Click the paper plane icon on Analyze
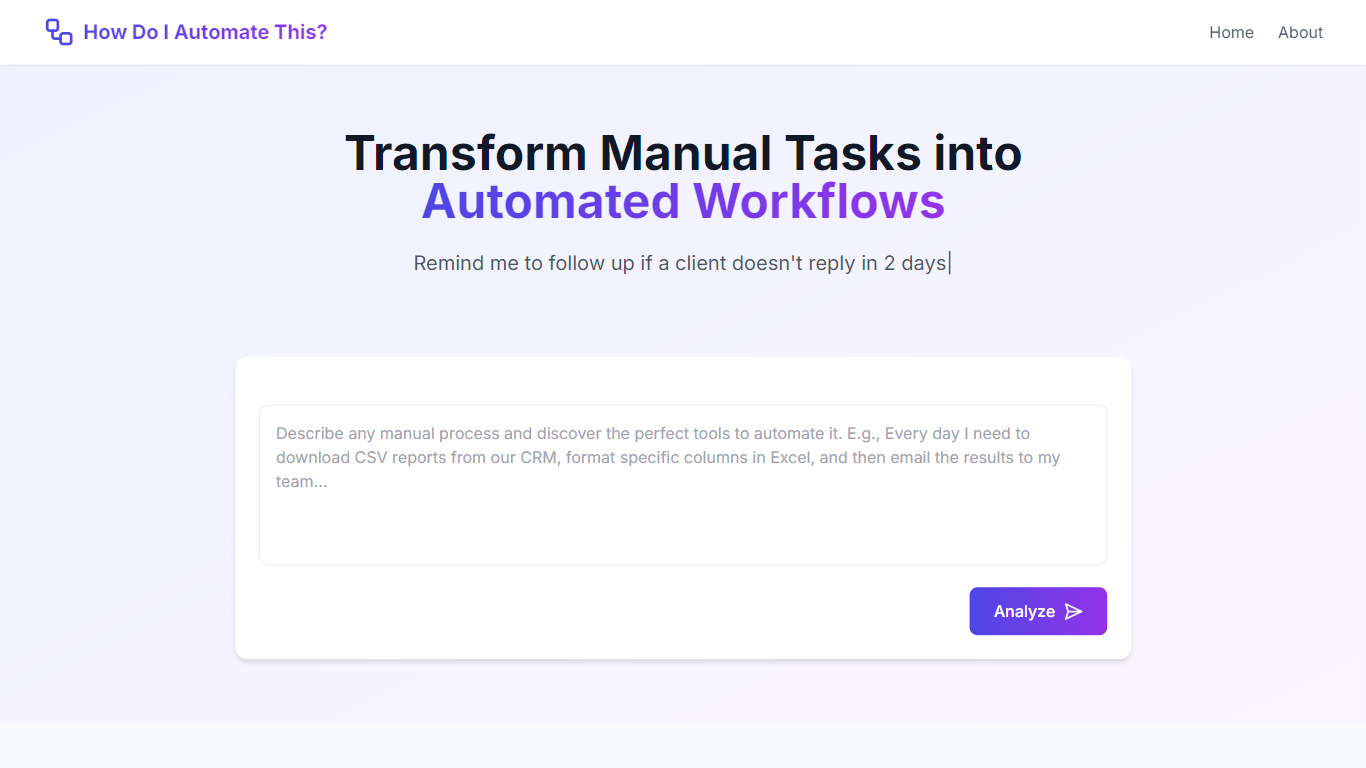The height and width of the screenshot is (768, 1366). tap(1073, 611)
